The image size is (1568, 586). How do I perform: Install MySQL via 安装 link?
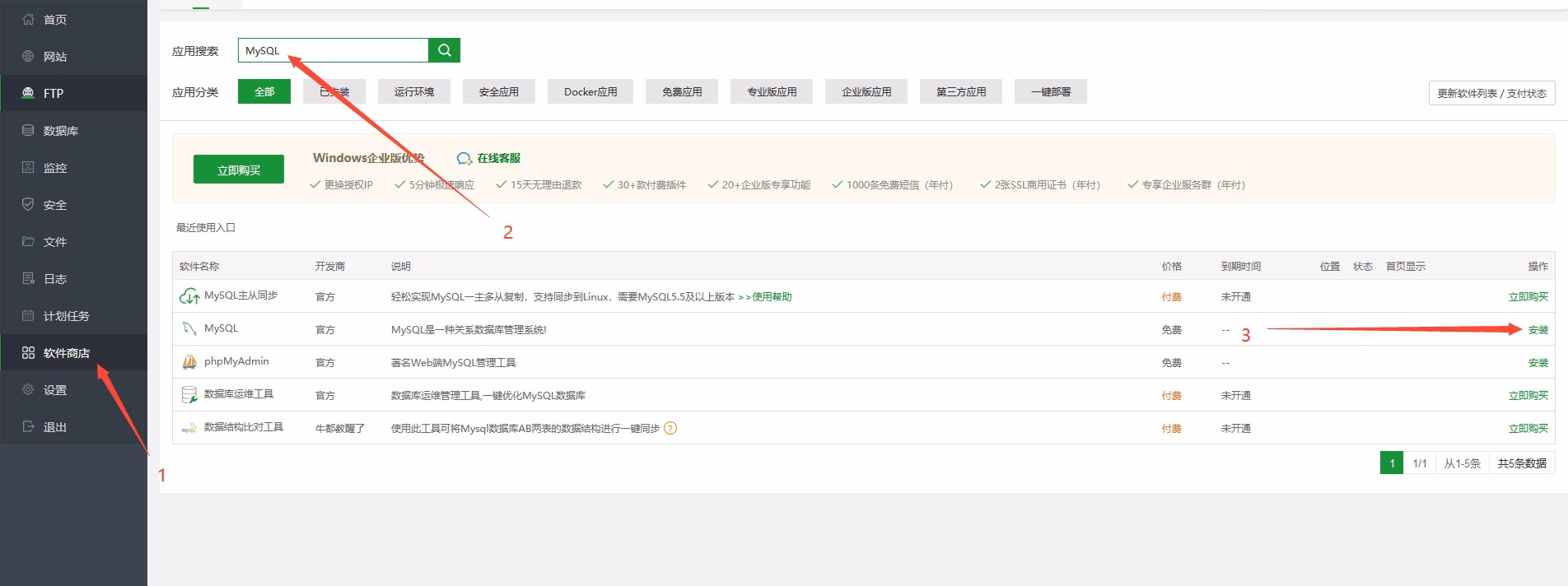coord(1538,330)
